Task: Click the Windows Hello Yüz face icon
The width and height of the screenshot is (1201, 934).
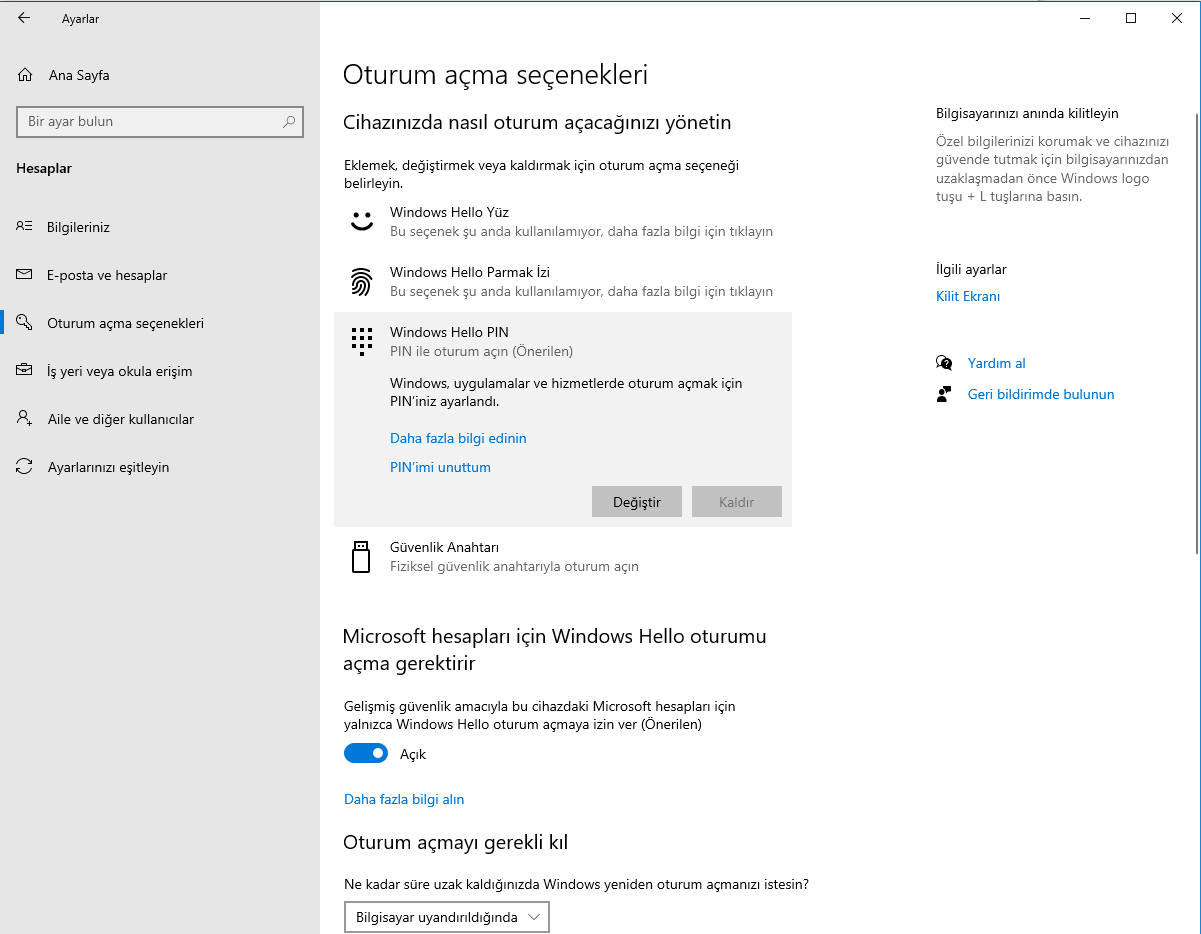Action: click(x=361, y=220)
